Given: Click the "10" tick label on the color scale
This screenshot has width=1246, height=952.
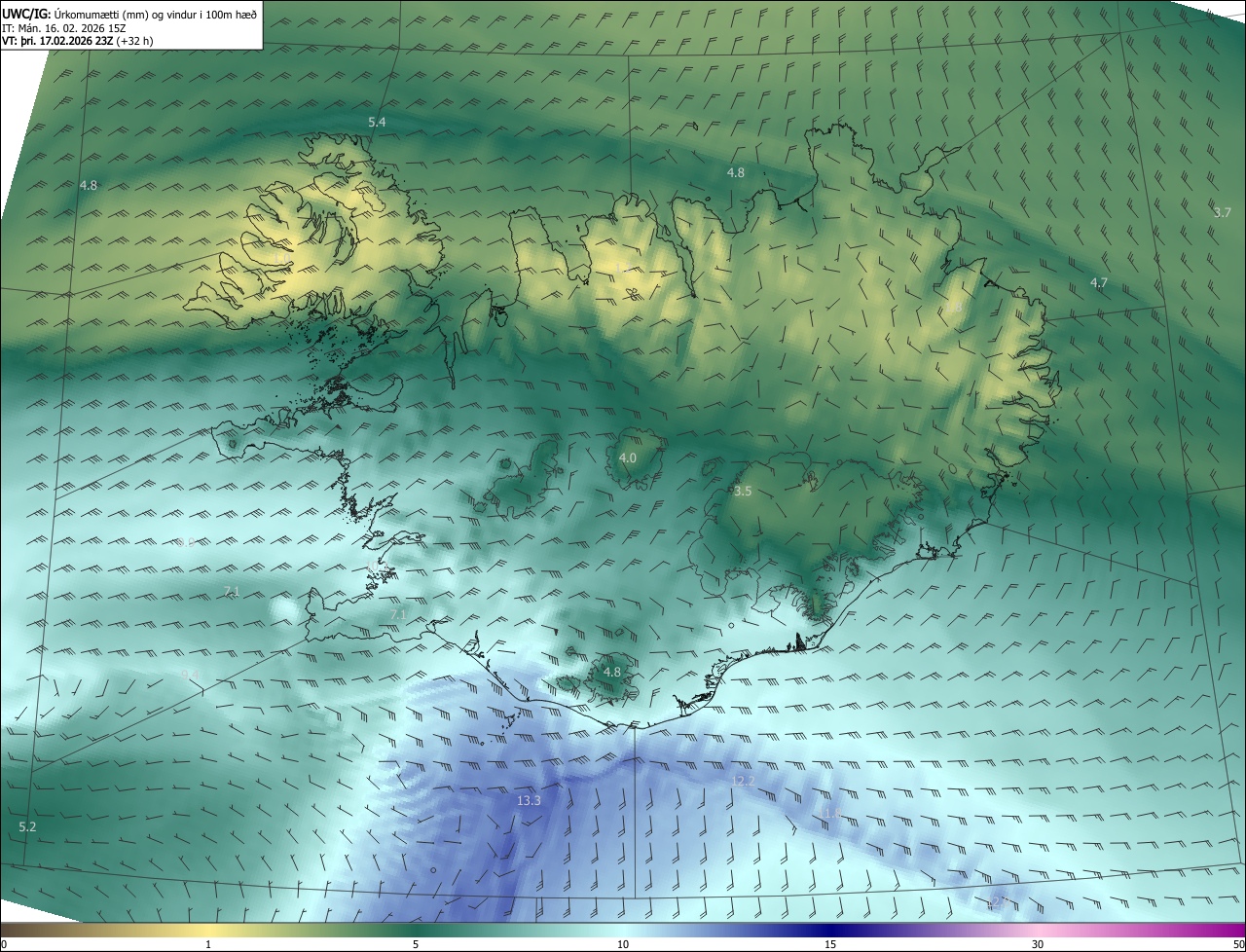Looking at the screenshot, I should point(623,944).
